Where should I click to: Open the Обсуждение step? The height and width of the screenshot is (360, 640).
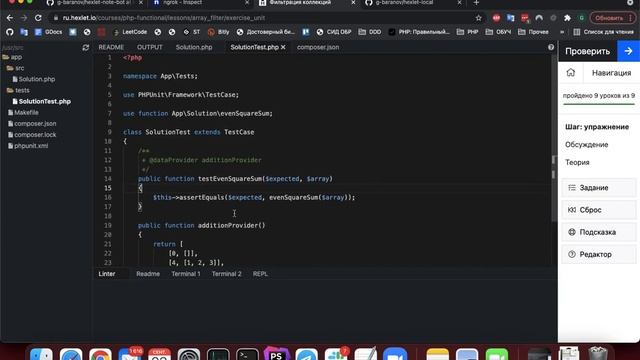click(587, 144)
